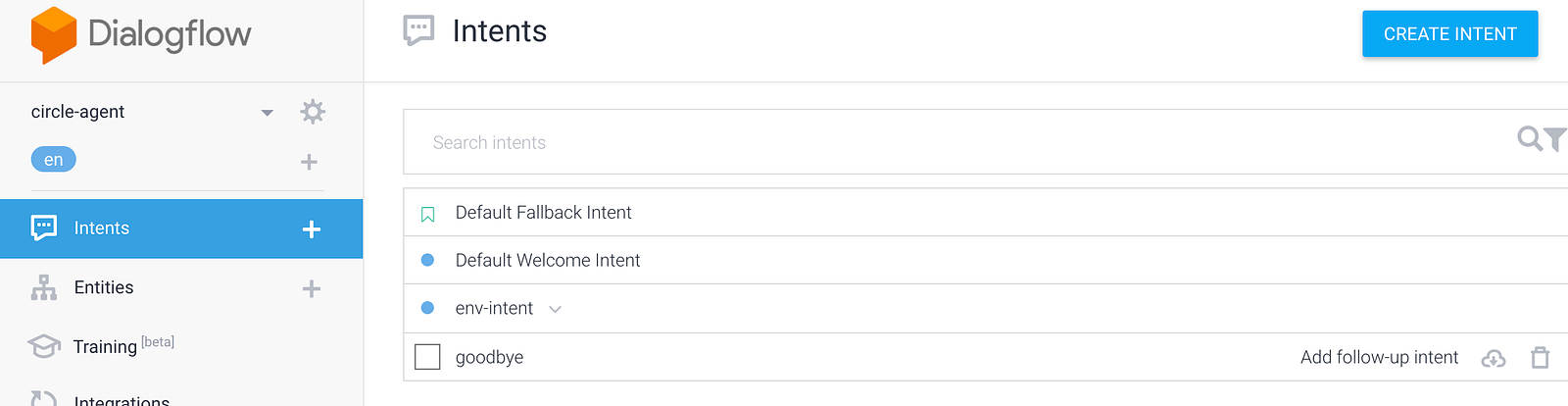Open the circle-agent dropdown arrow
This screenshot has width=1568, height=406.
pyautogui.click(x=267, y=113)
